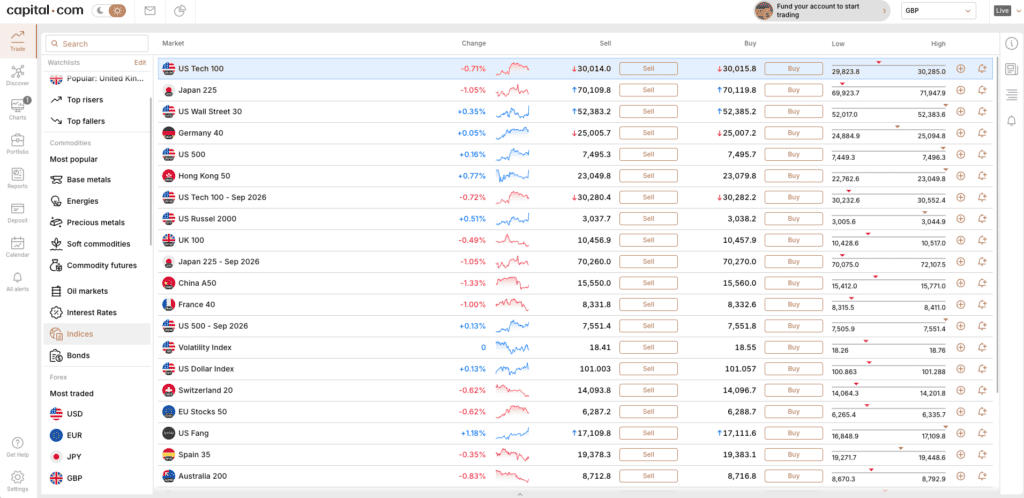1024x498 pixels.
Task: Open the Discover section in left sidebar
Action: pyautogui.click(x=18, y=75)
